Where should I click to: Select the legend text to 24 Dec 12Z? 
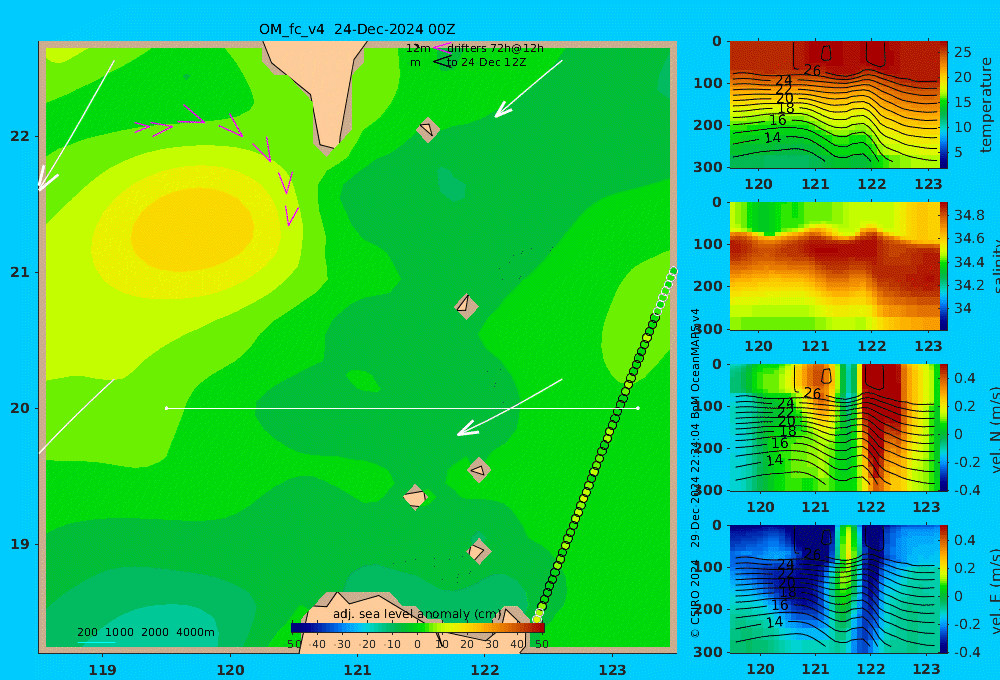pyautogui.click(x=486, y=63)
